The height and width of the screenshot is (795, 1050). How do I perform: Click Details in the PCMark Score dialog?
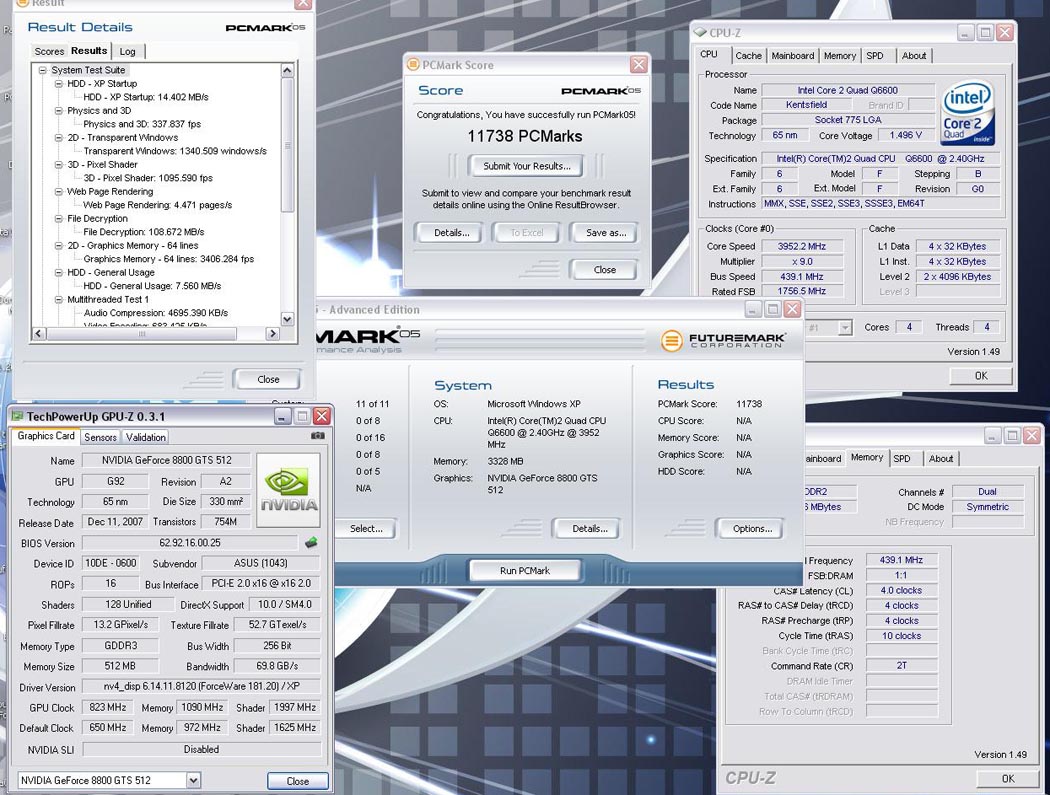coord(451,233)
